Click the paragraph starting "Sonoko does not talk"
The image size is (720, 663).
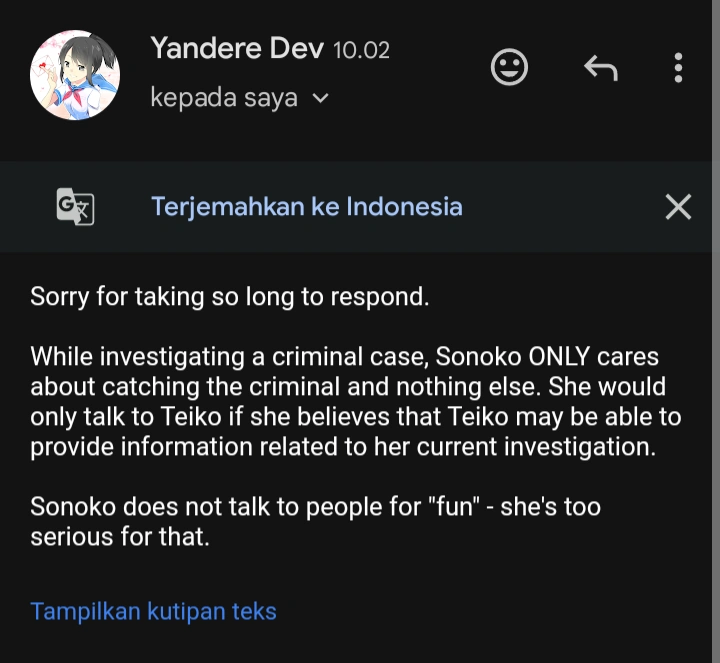315,521
